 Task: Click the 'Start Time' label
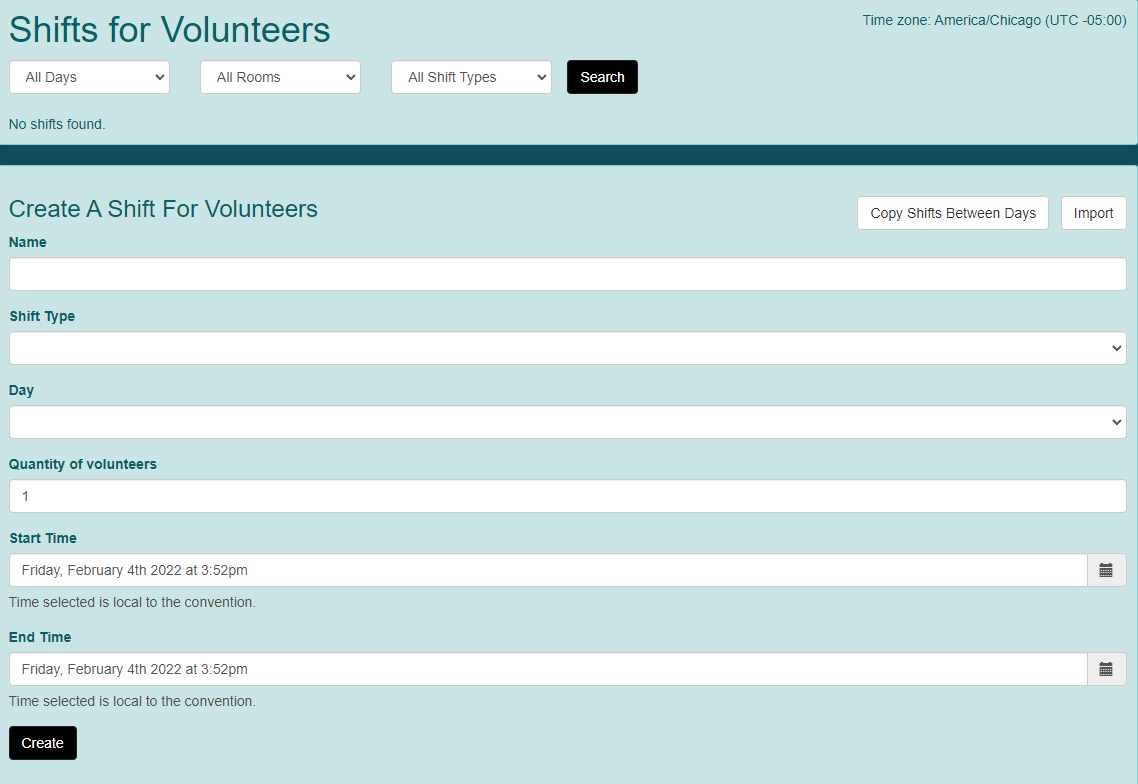(43, 539)
